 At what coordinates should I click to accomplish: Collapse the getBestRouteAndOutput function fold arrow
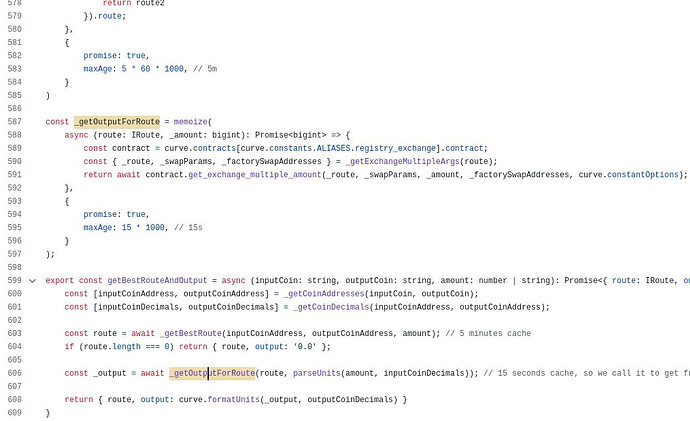click(x=32, y=281)
